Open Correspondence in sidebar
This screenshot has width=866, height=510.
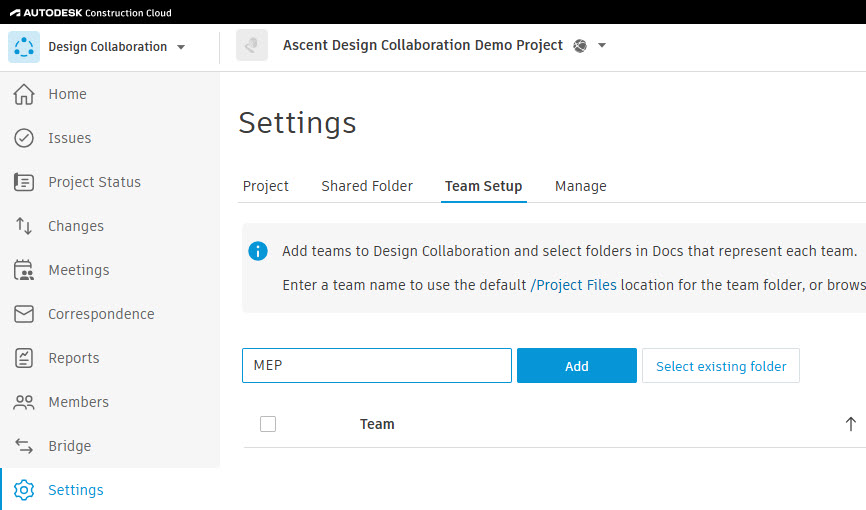pos(101,314)
